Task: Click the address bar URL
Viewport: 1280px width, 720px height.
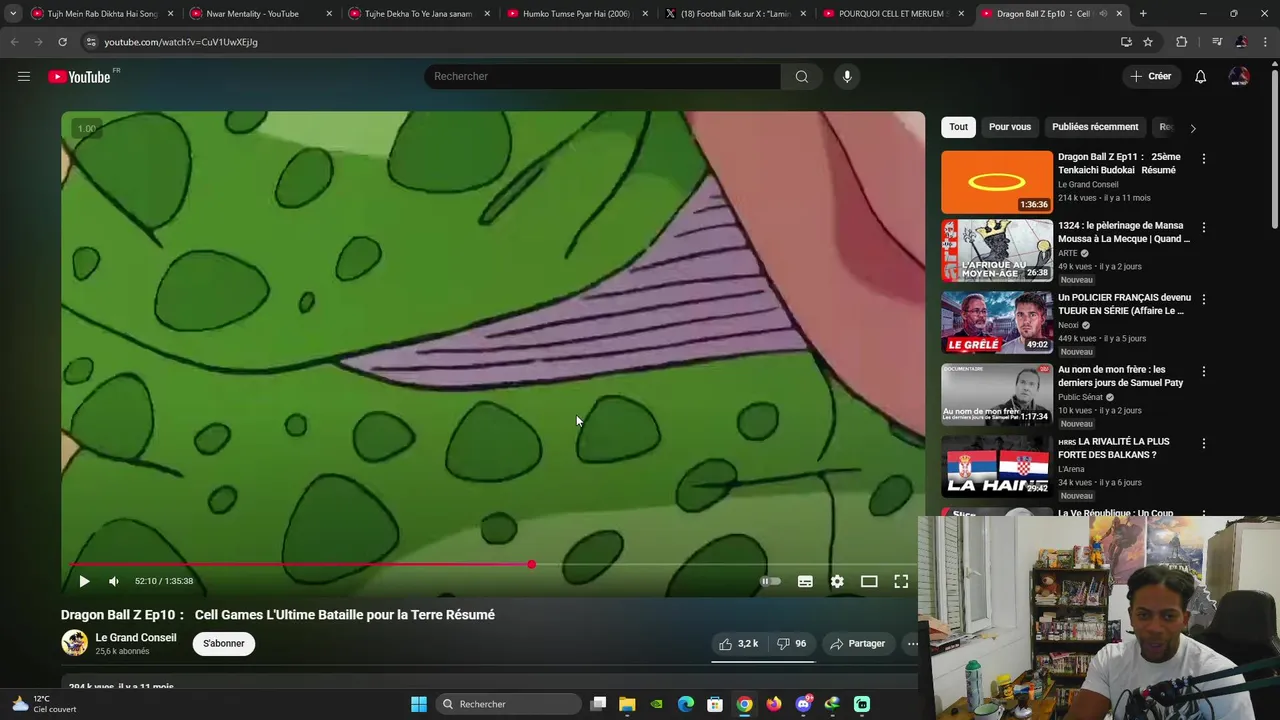Action: coord(181,42)
